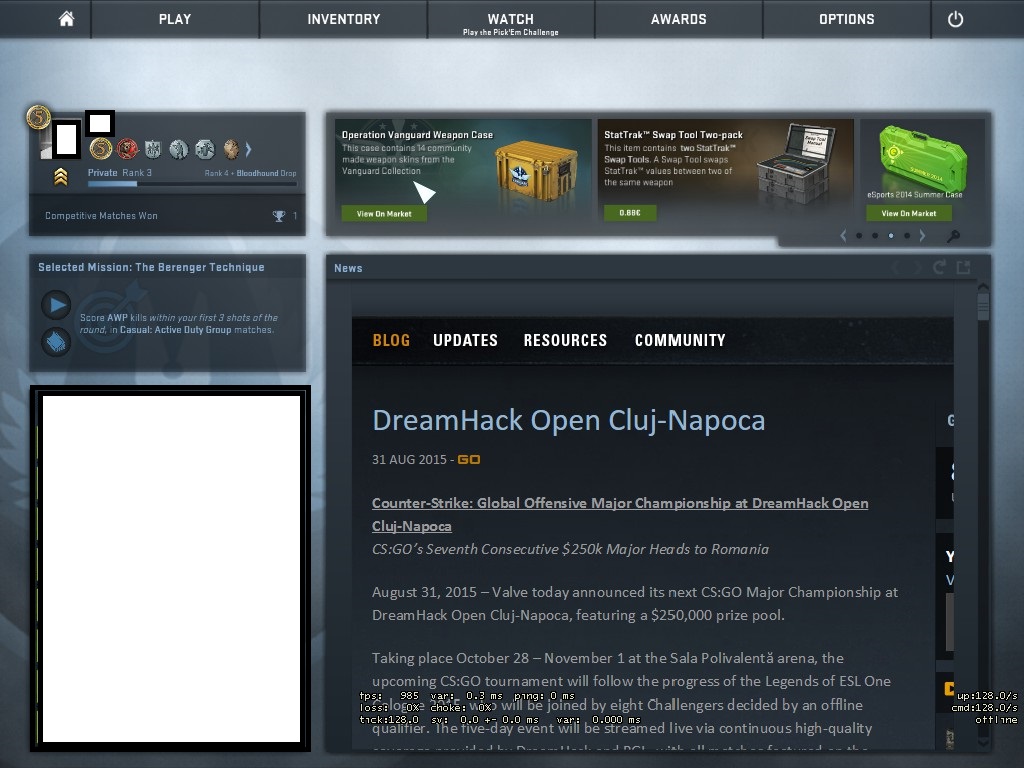Click the Private rank chevrons icon
Viewport: 1024px width, 768px height.
(61, 176)
